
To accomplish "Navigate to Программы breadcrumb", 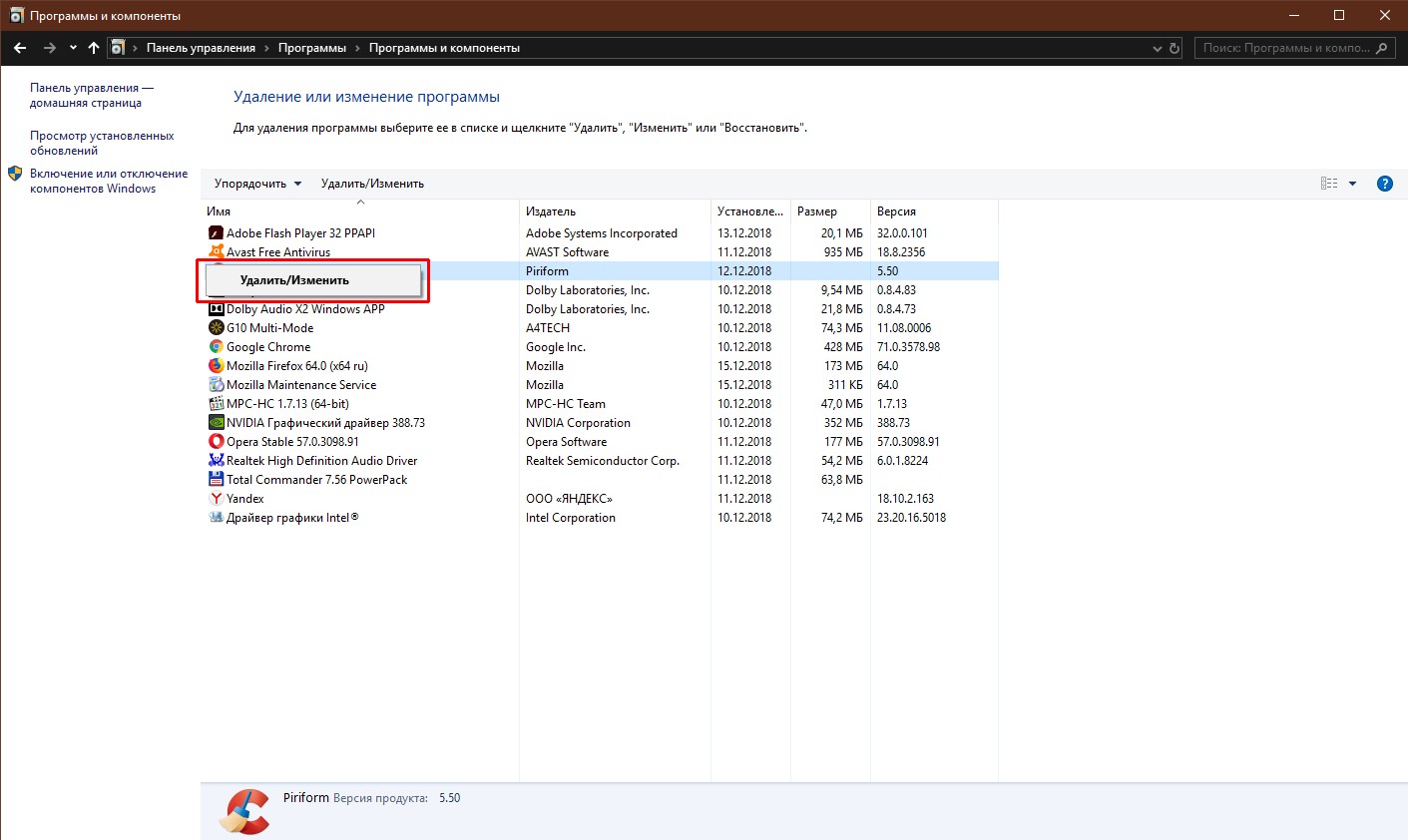I will pos(312,48).
